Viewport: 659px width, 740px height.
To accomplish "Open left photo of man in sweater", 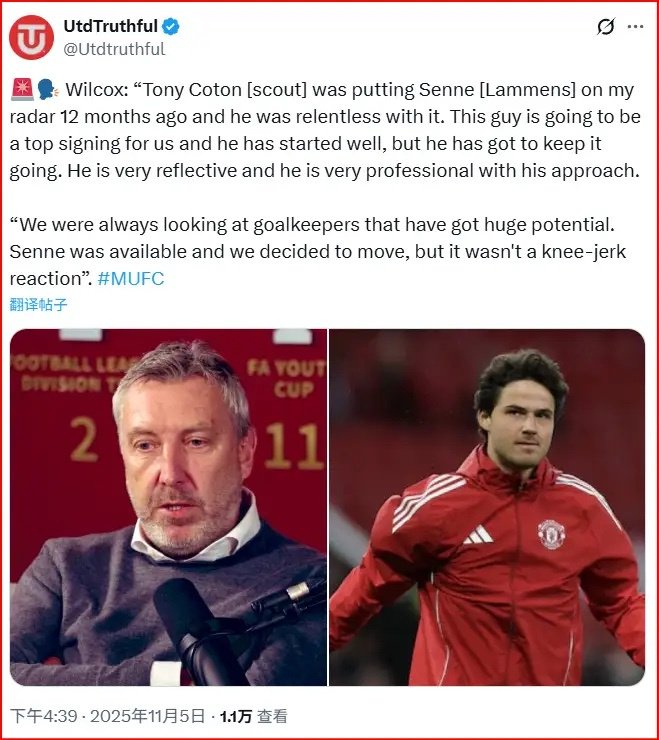I will click(168, 507).
